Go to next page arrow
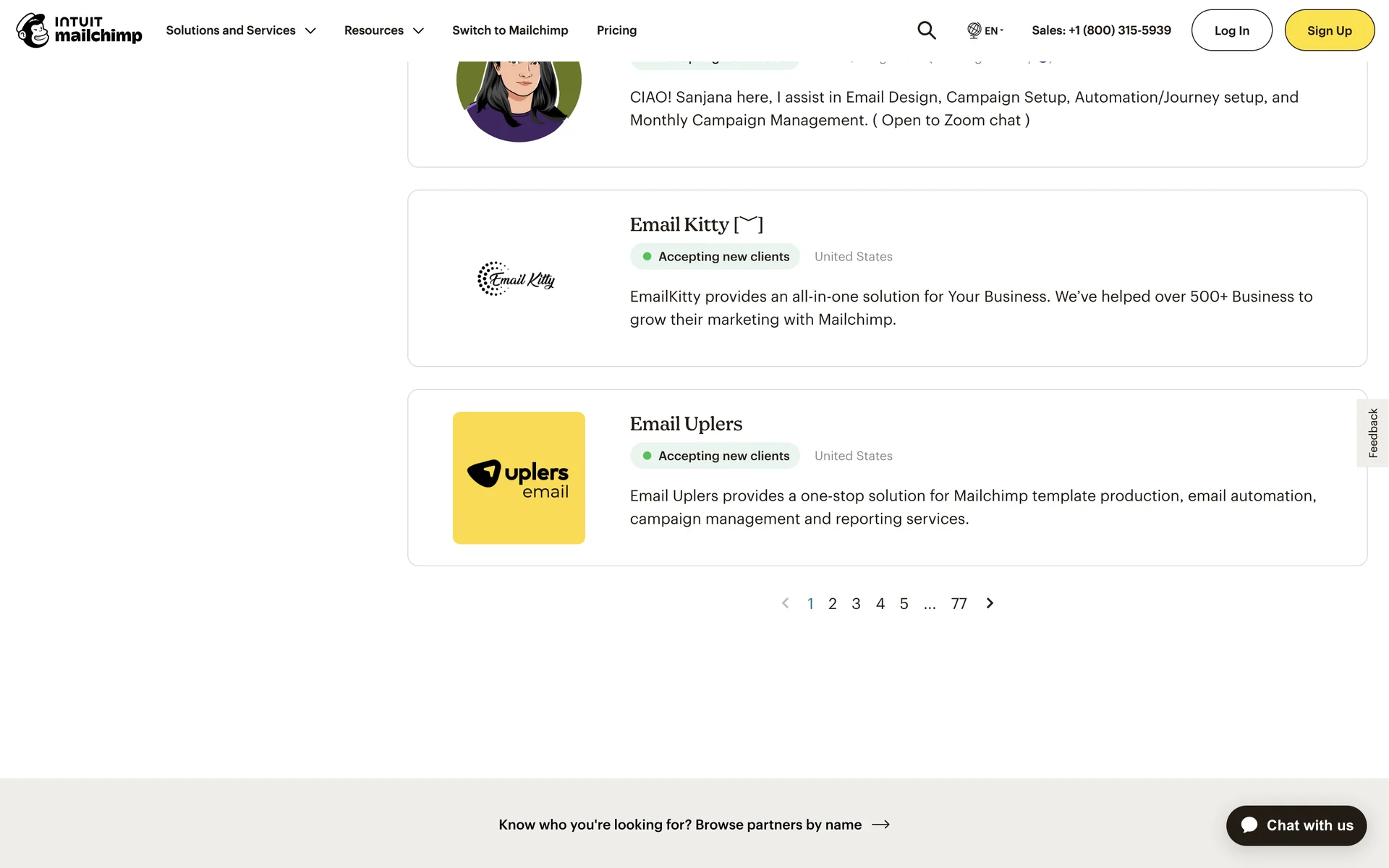 coord(990,603)
